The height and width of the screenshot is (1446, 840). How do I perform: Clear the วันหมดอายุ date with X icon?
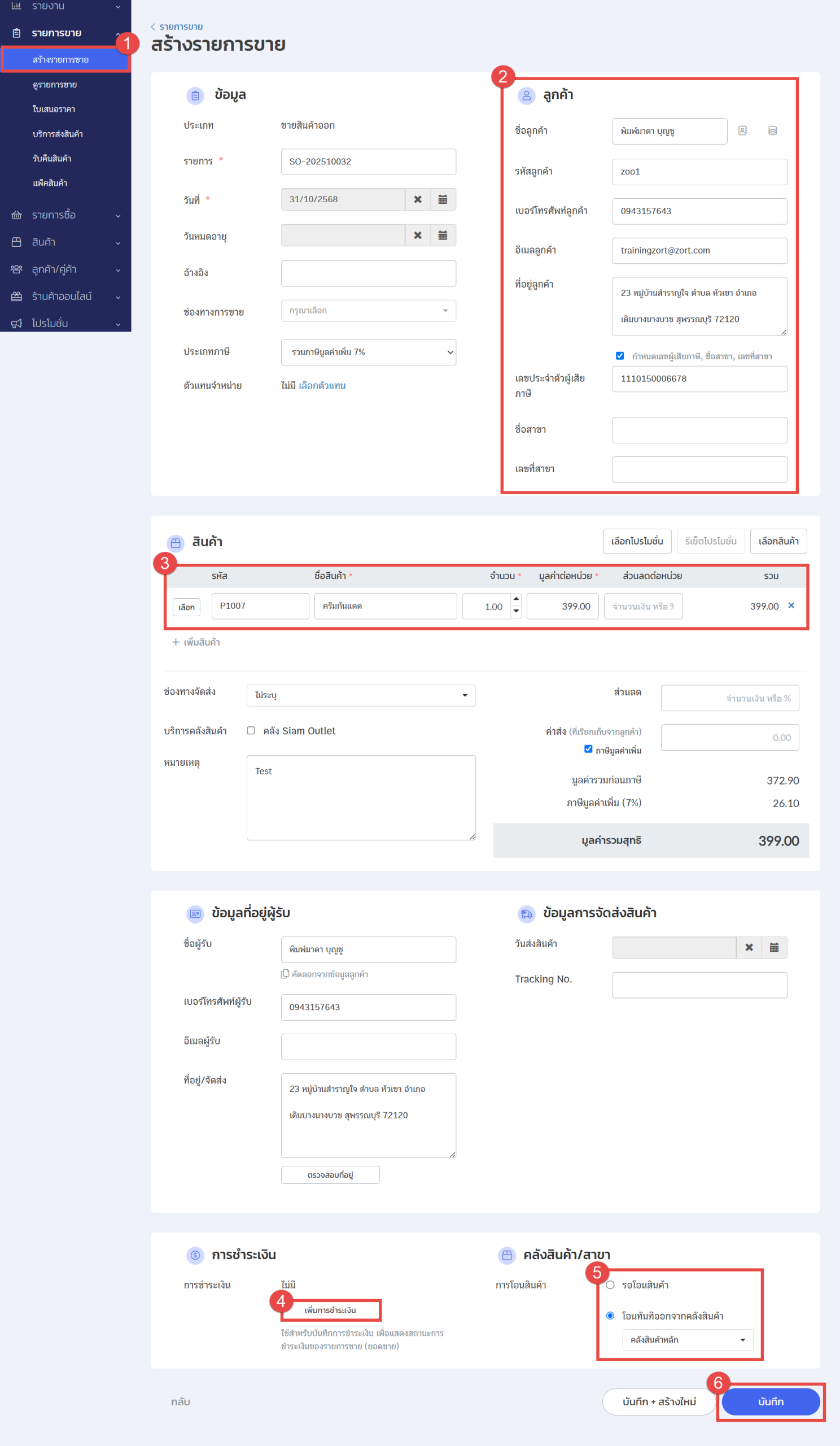417,236
